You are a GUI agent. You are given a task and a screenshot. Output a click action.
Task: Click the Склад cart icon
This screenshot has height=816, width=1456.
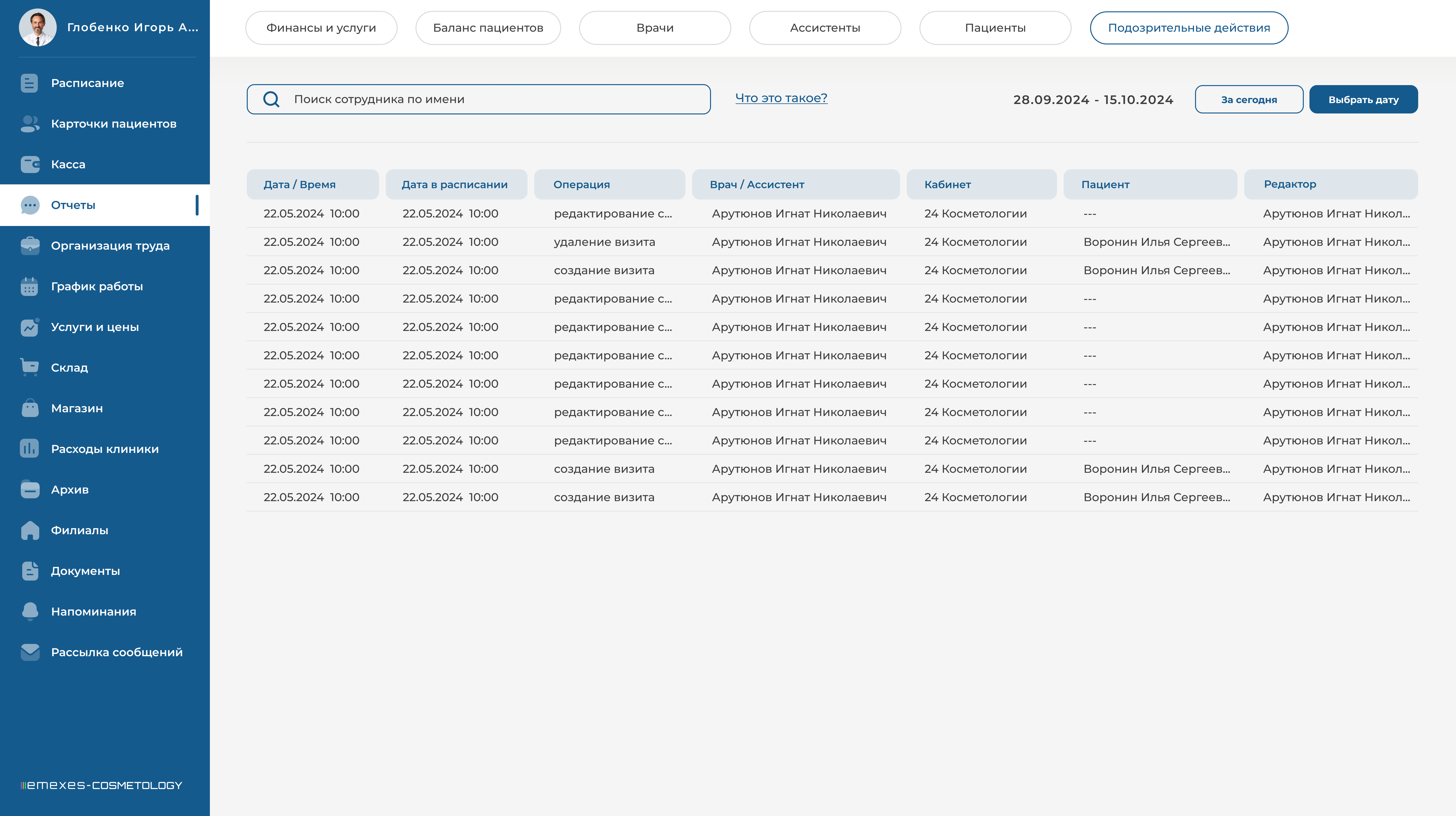tap(29, 367)
